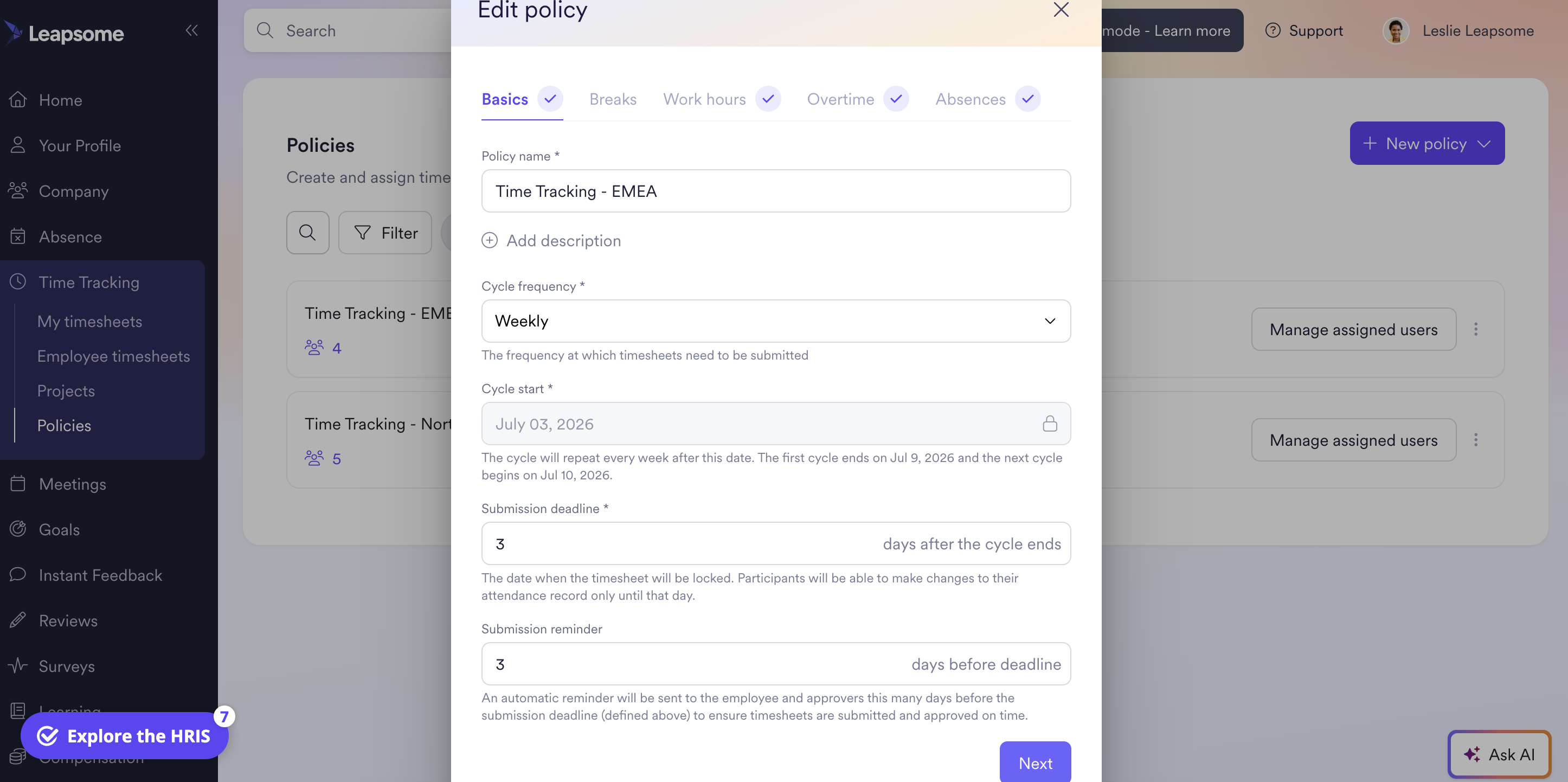This screenshot has height=782, width=1568.
Task: Expand the Cycle frequency Weekly dropdown
Action: tap(775, 321)
